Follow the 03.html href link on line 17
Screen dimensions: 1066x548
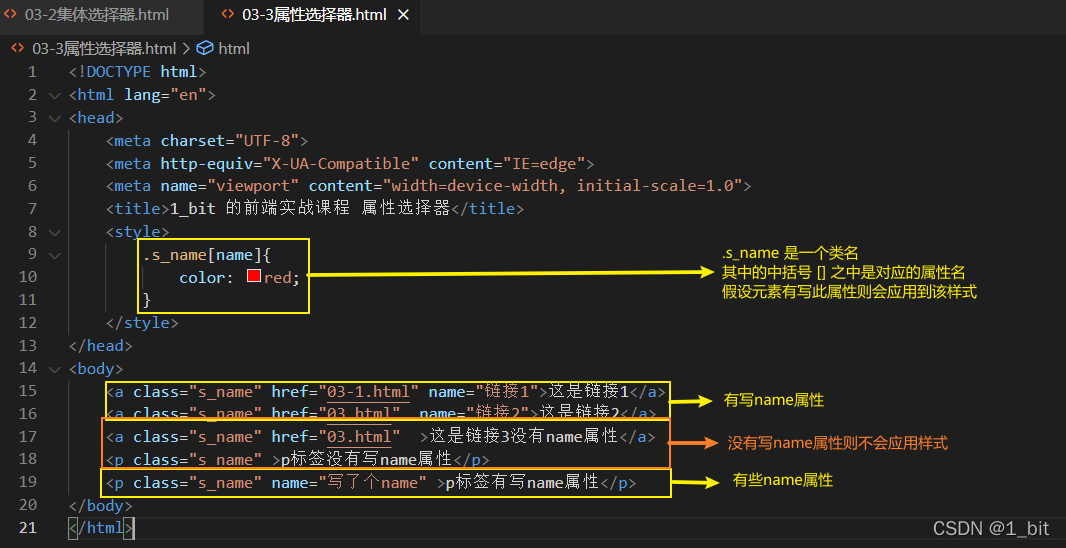tap(360, 437)
